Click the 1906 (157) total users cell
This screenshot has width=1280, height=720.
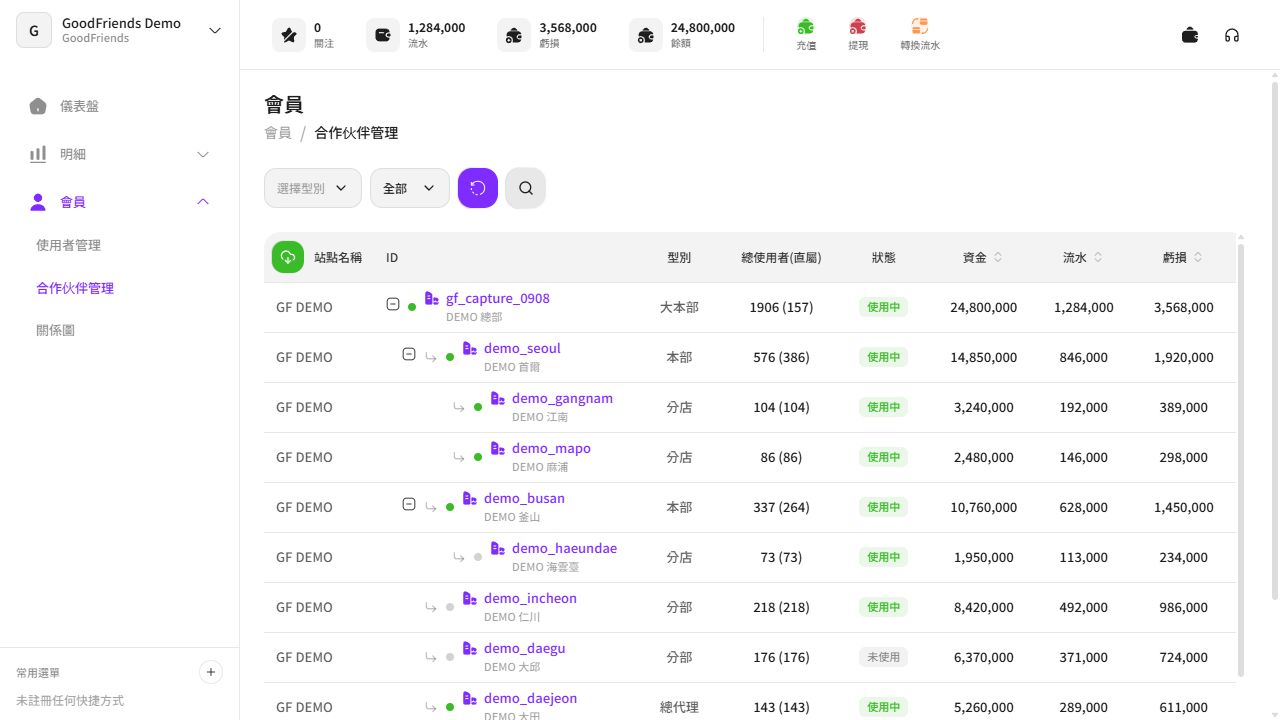point(781,307)
